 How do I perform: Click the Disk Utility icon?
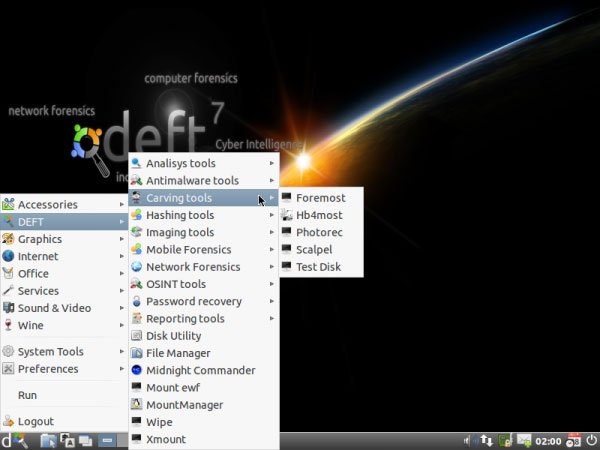(136, 336)
